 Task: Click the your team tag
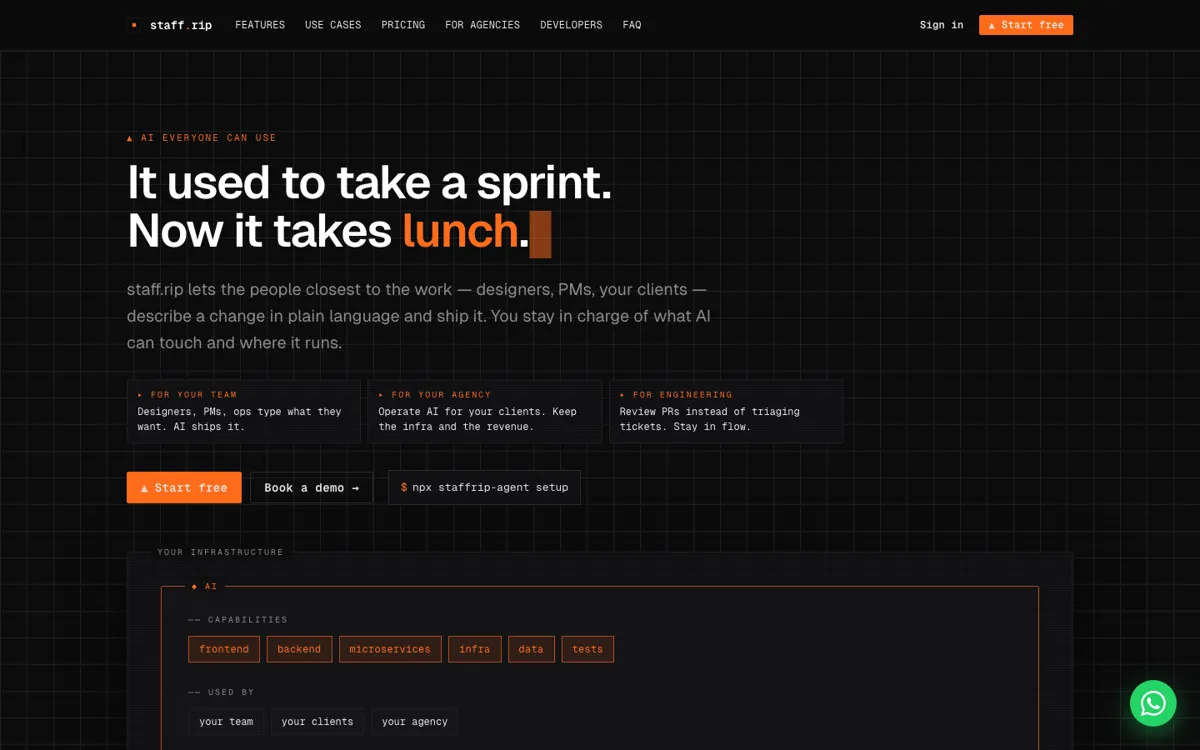[x=226, y=722]
